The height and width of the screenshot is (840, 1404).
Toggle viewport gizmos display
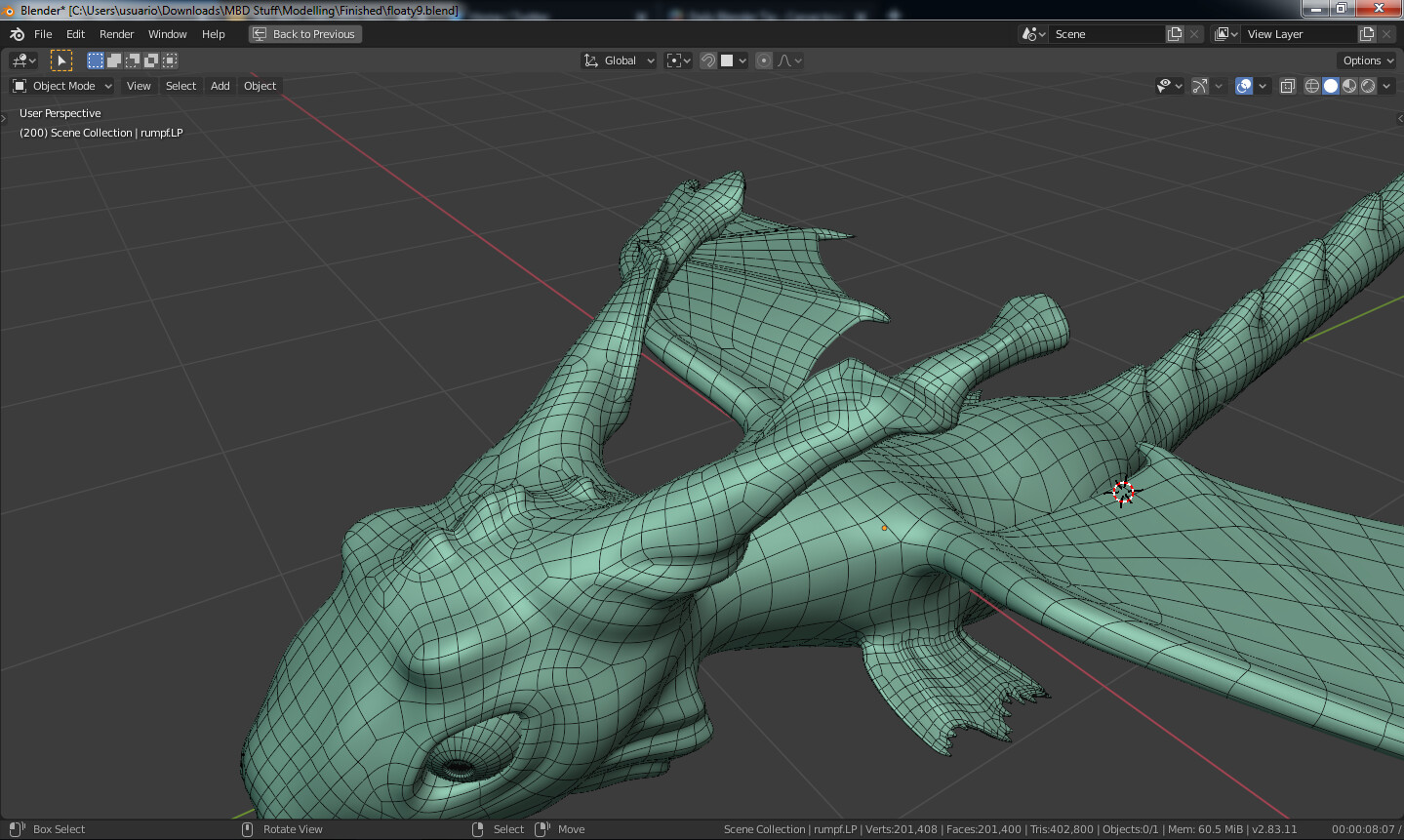(x=1200, y=86)
